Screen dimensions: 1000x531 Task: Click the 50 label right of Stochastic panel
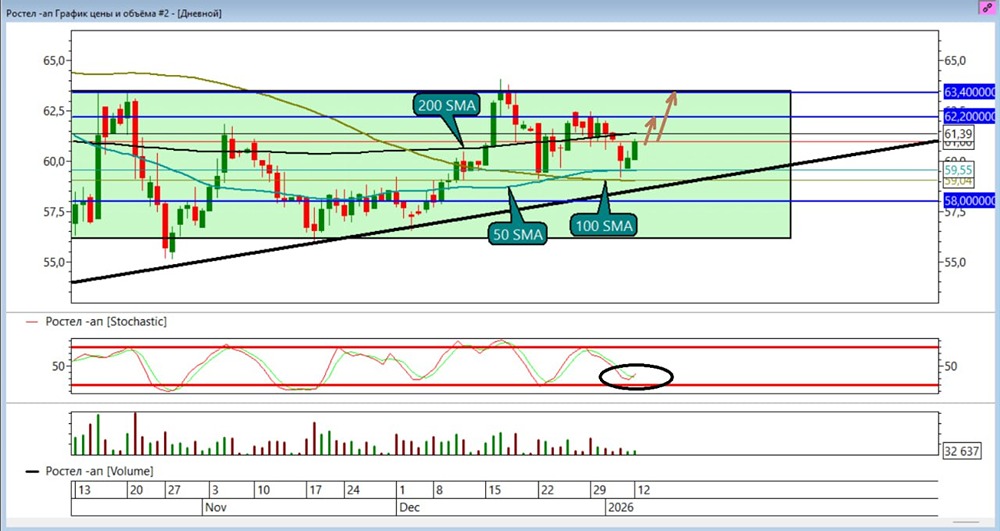[951, 366]
